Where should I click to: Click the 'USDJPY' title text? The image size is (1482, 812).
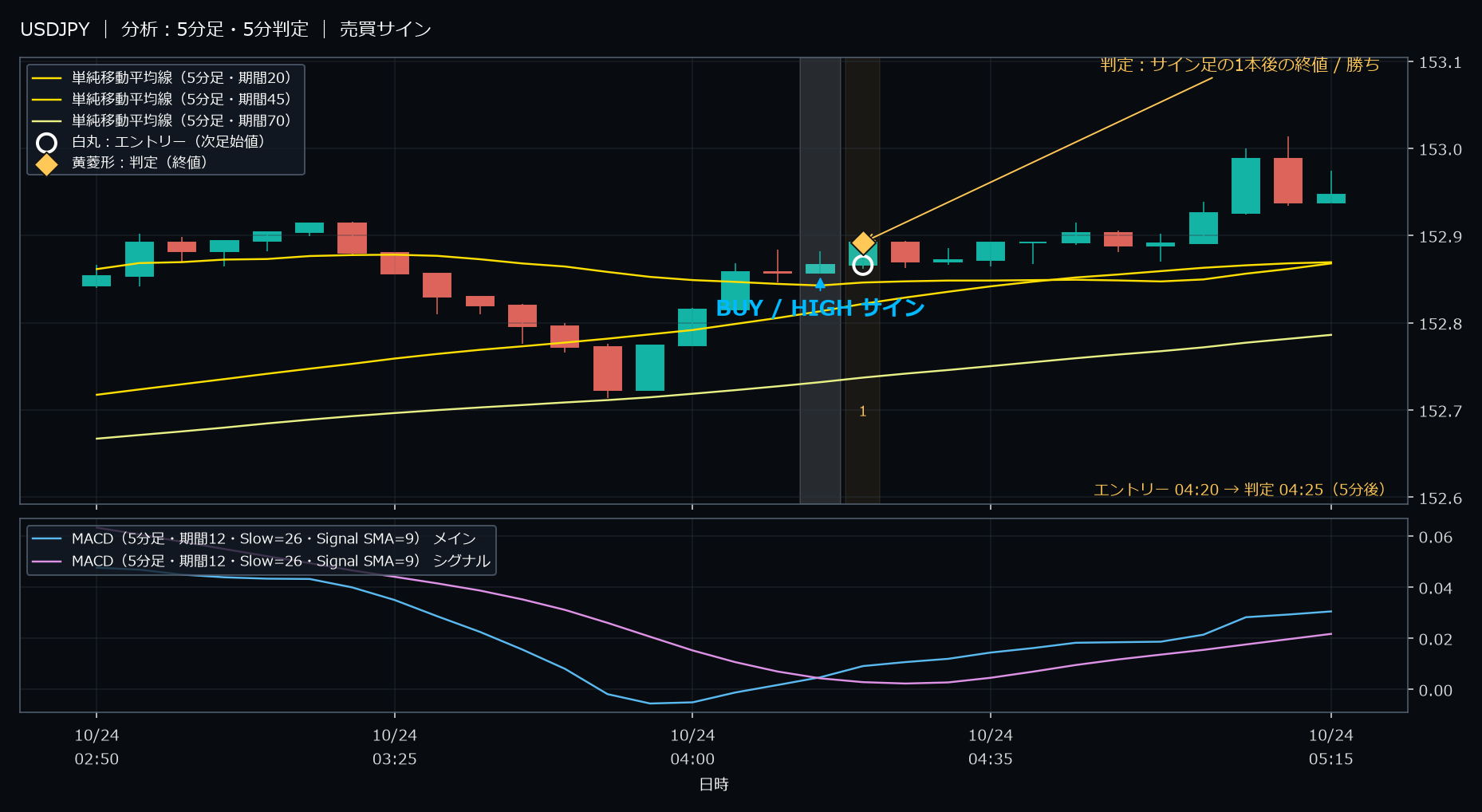point(55,30)
